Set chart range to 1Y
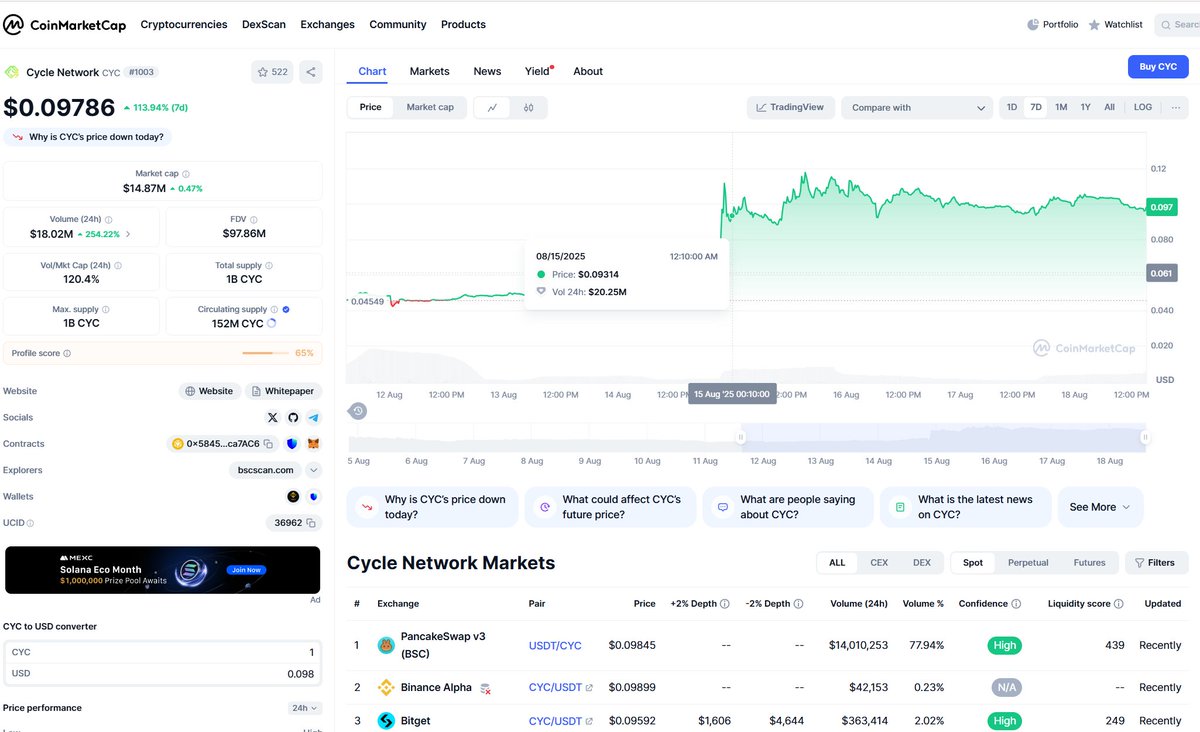 [1085, 107]
